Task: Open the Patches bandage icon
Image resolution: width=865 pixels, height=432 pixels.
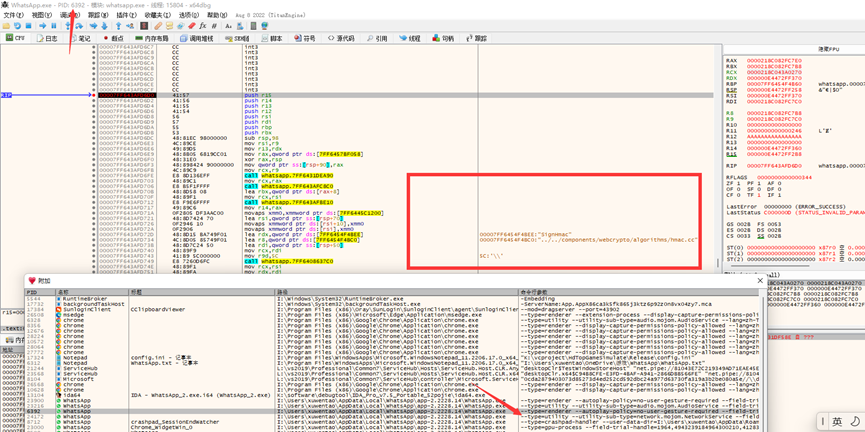Action: pos(158,26)
